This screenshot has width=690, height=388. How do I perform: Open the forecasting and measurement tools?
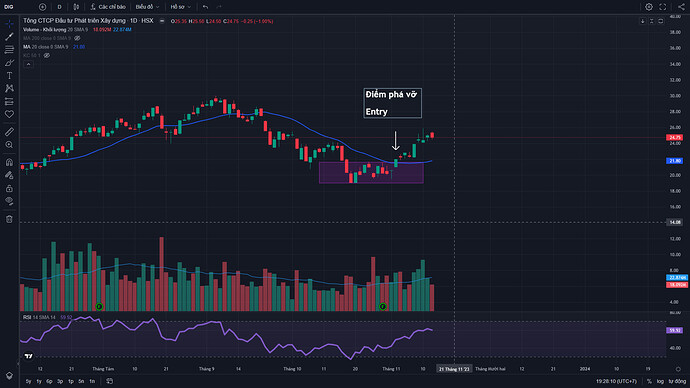(x=9, y=102)
